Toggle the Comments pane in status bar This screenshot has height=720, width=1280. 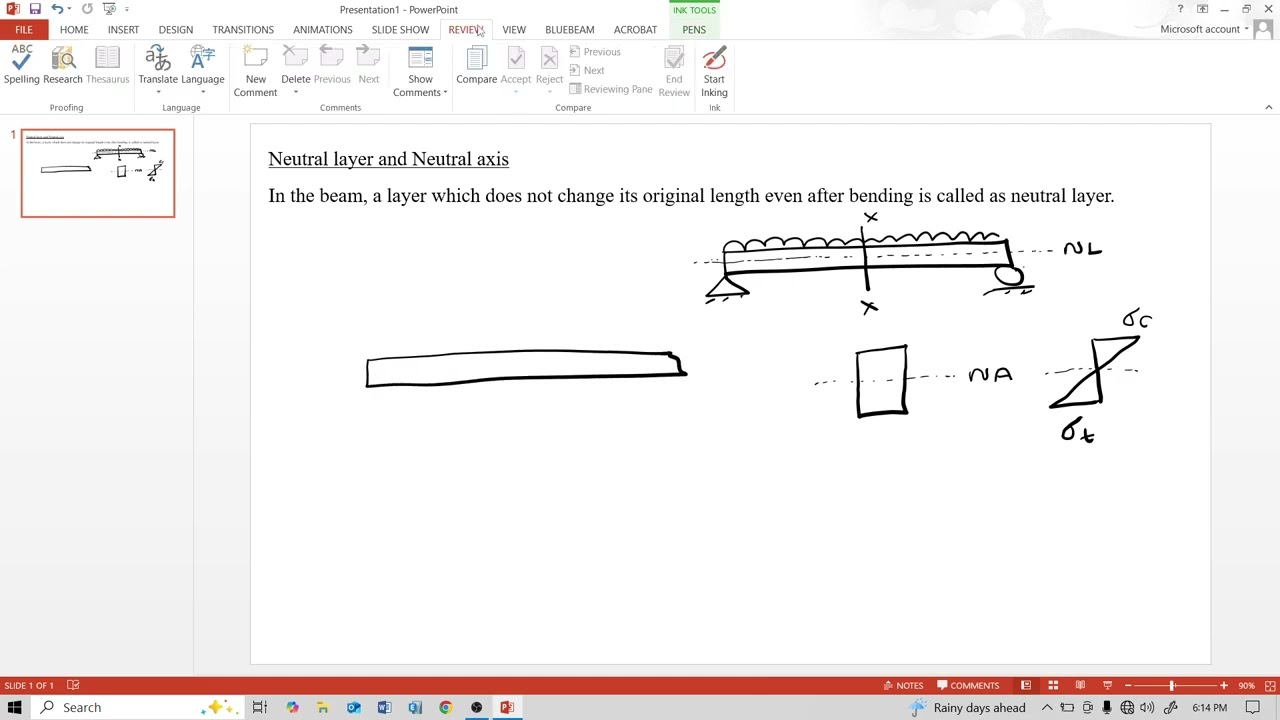pyautogui.click(x=968, y=685)
